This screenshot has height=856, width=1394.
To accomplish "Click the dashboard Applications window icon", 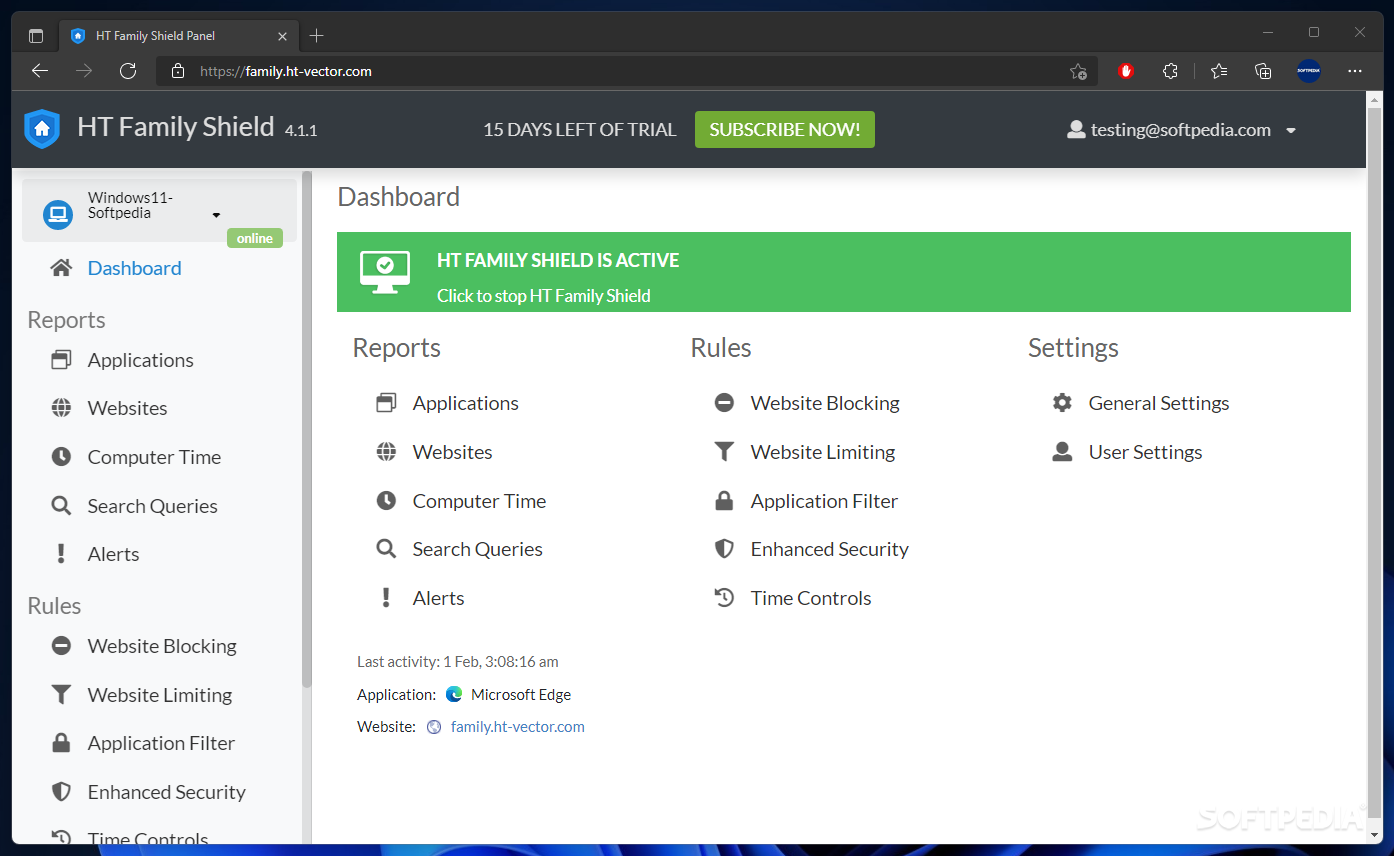I will (x=386, y=403).
